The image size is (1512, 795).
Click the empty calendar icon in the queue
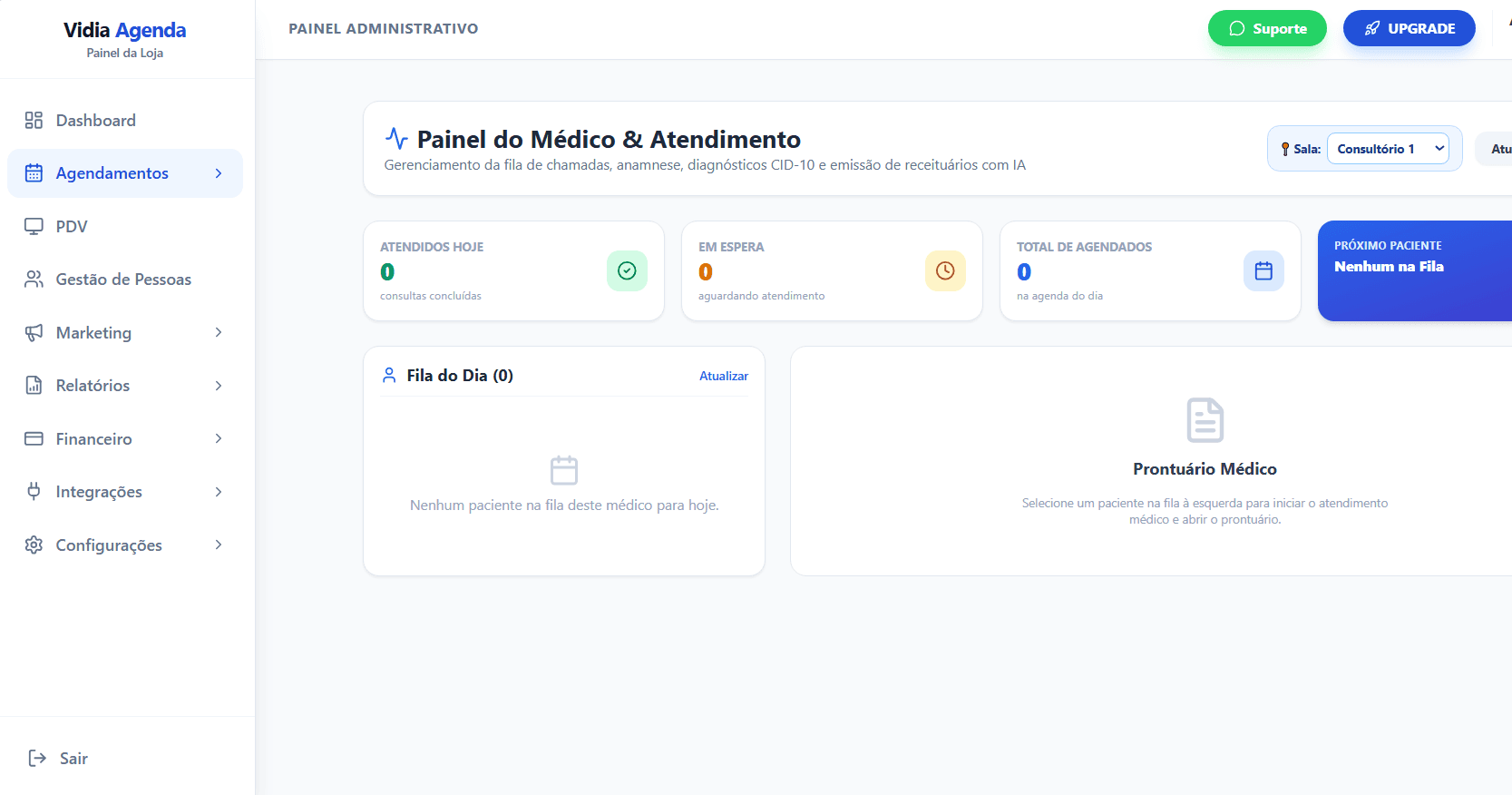coord(564,470)
